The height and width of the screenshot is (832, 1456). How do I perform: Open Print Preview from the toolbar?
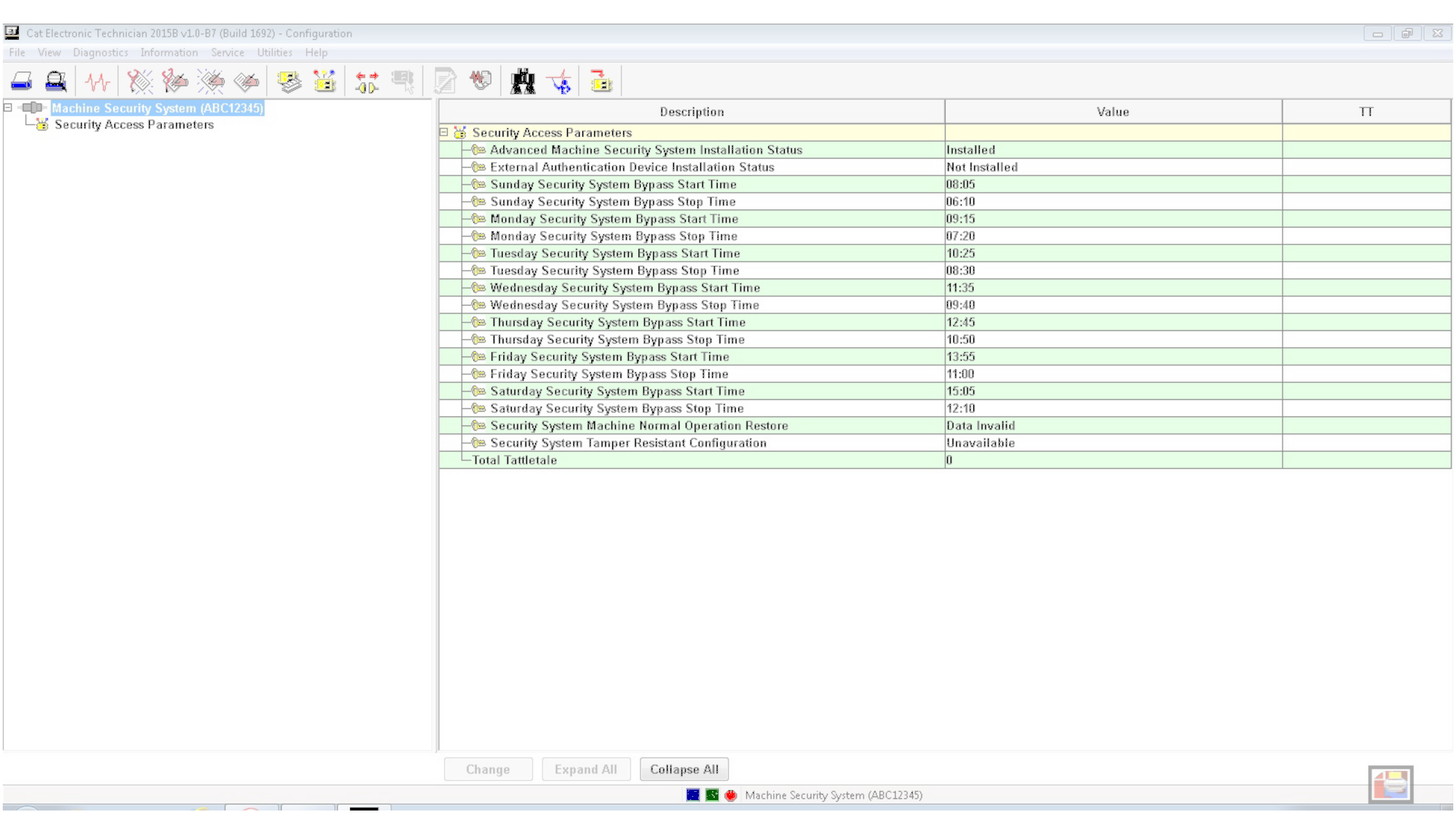pyautogui.click(x=56, y=82)
